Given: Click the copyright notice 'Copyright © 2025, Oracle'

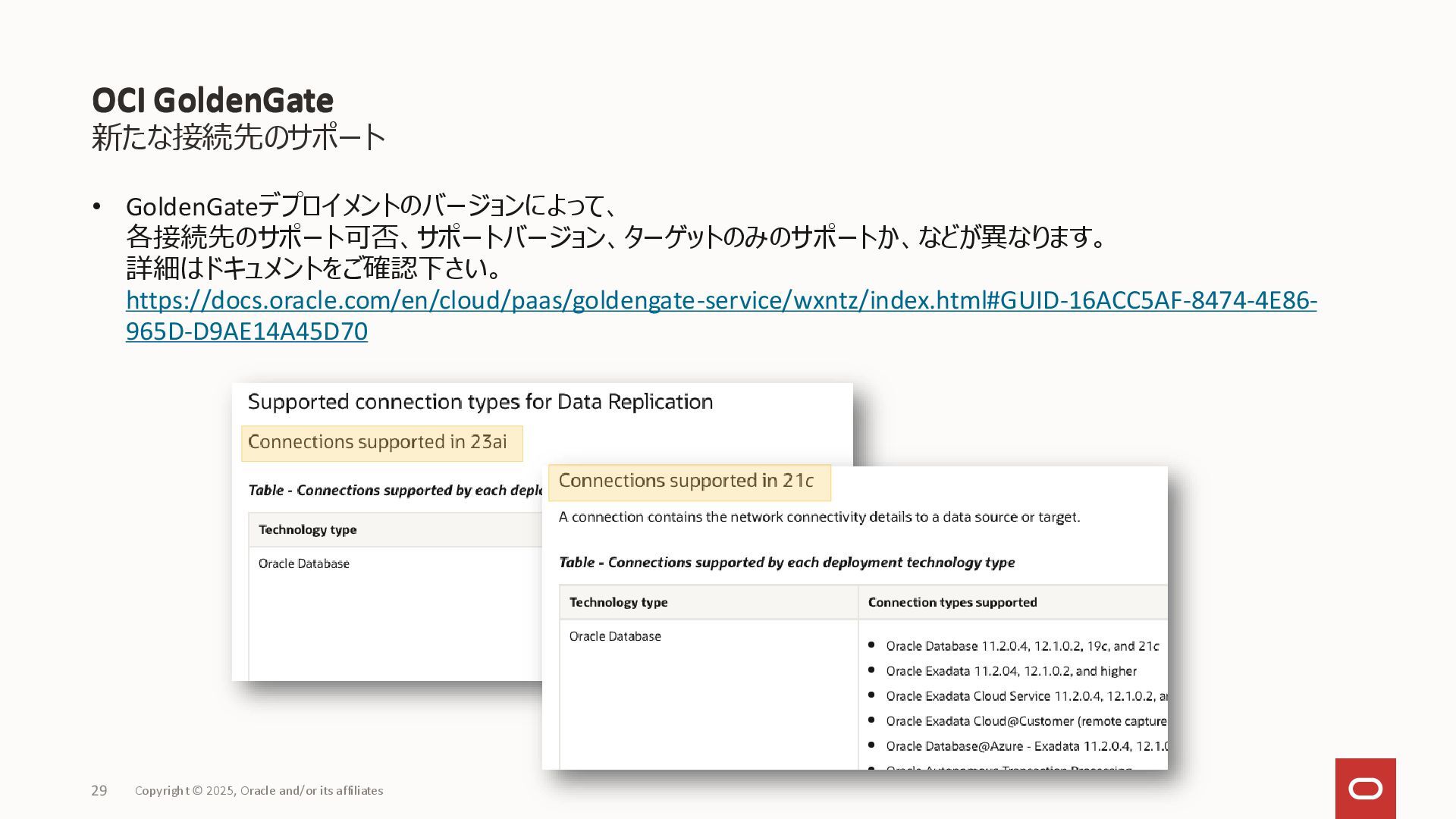Looking at the screenshot, I should (x=259, y=791).
